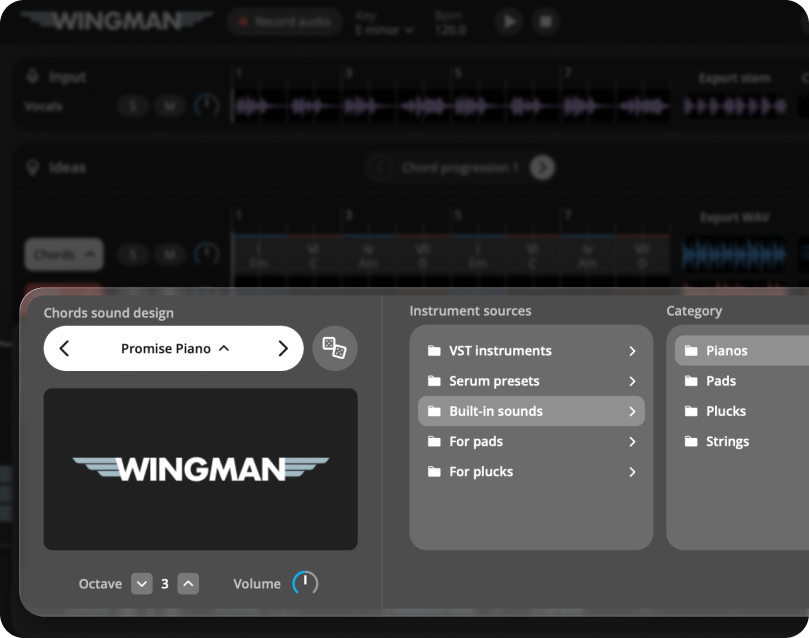809x638 pixels.
Task: Go to next sound preset arrow
Action: [283, 349]
